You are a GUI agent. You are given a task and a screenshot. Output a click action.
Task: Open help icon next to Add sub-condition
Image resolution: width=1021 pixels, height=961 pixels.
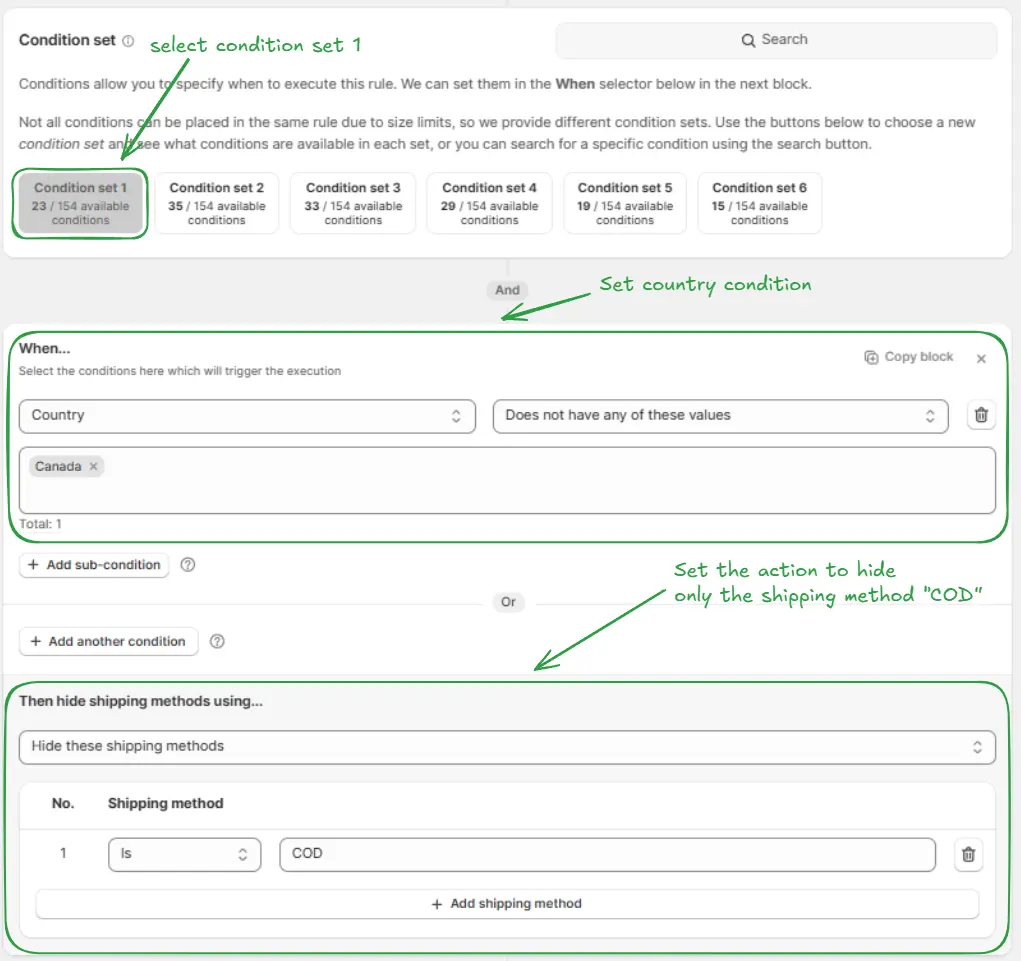click(x=188, y=565)
